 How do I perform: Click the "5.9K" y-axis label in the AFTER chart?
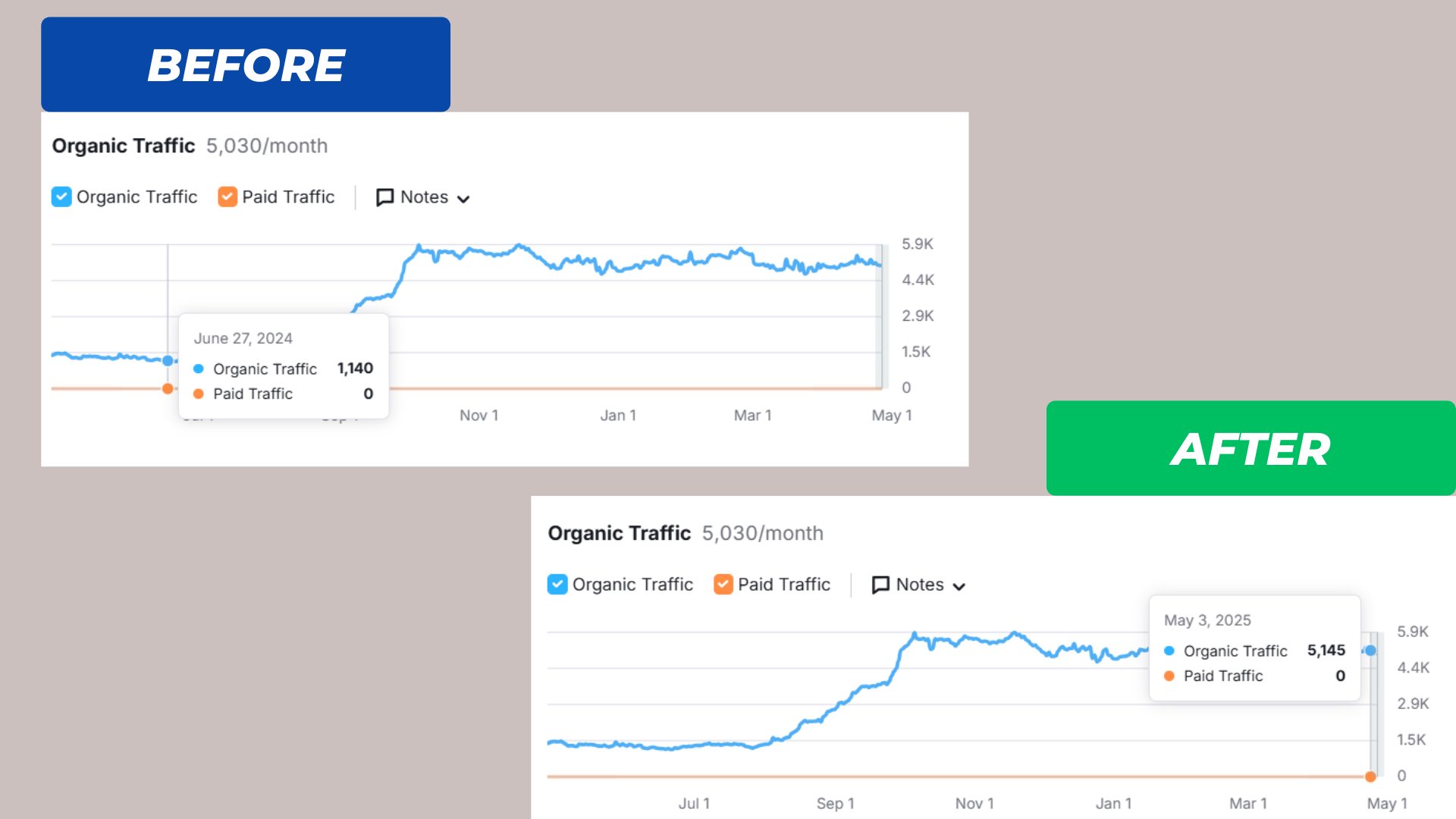(1413, 632)
